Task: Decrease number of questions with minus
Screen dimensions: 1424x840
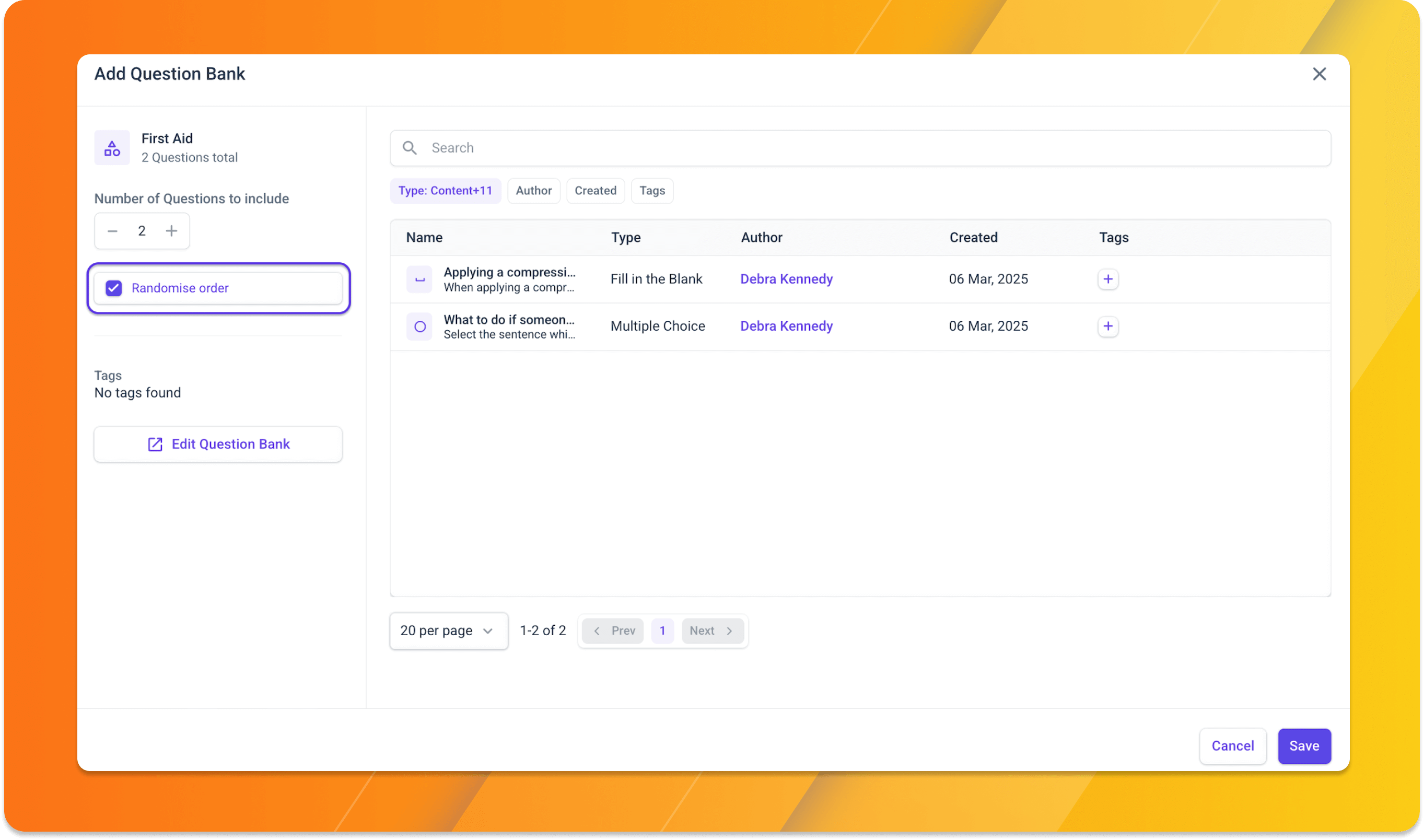Action: [x=113, y=231]
